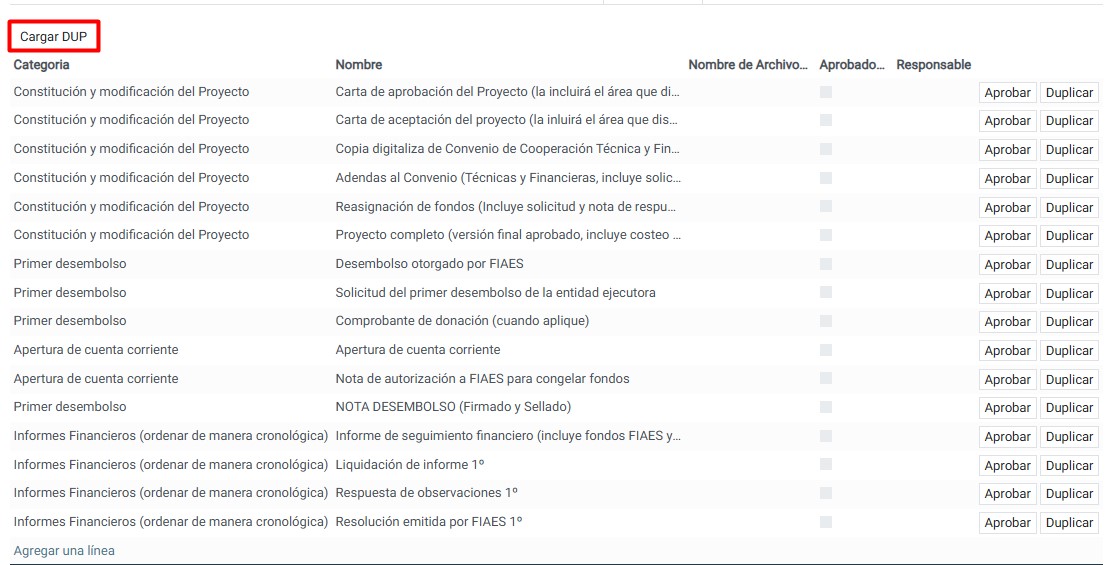
Task: Sort by the Categoria column header
Action: [42, 65]
